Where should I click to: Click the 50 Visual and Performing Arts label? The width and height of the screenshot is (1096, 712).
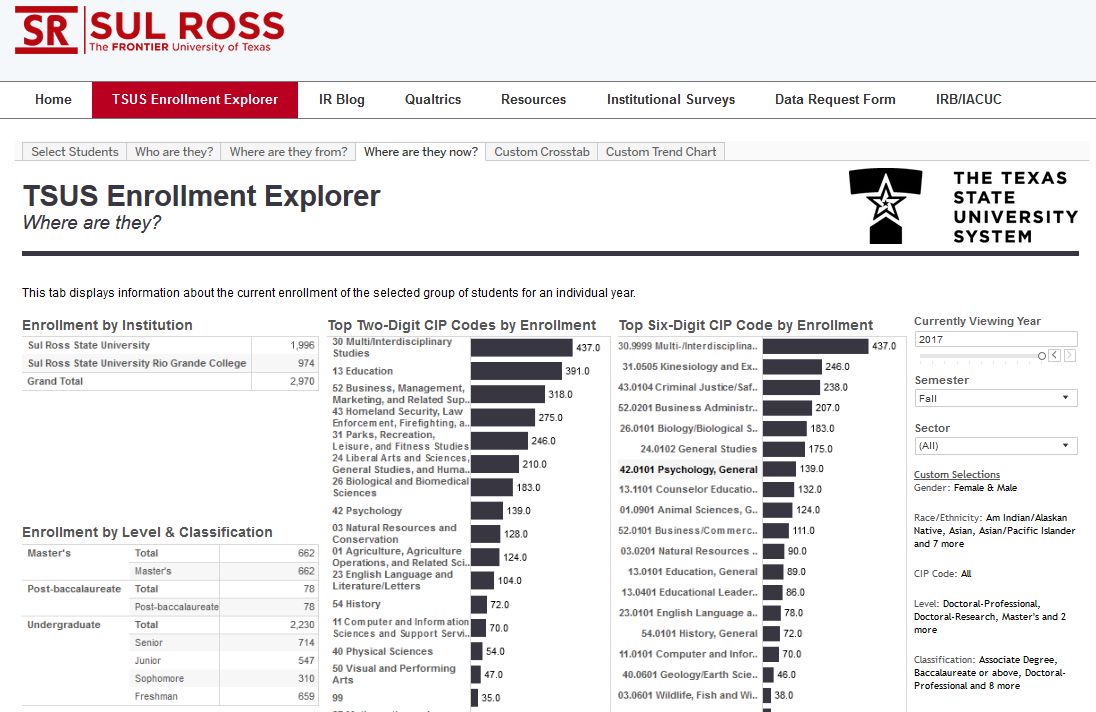pos(394,674)
